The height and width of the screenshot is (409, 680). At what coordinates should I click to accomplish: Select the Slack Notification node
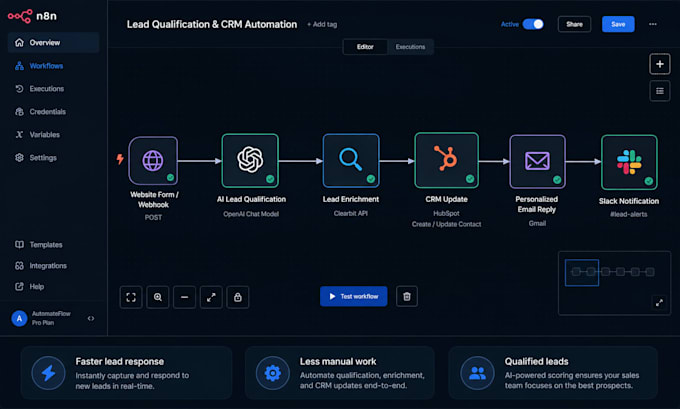coord(629,162)
